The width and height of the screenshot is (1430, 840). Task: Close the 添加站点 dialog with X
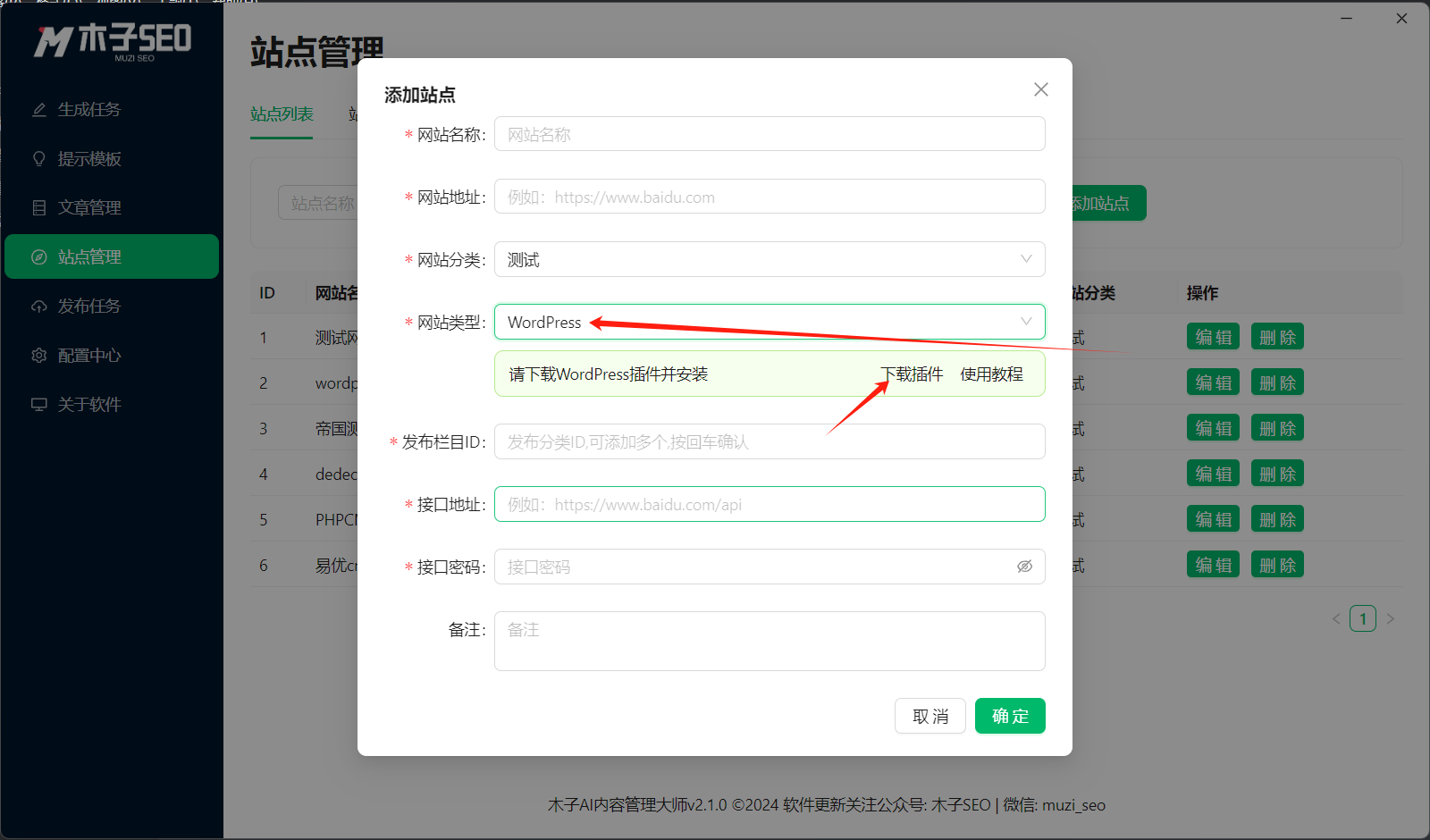coord(1041,89)
